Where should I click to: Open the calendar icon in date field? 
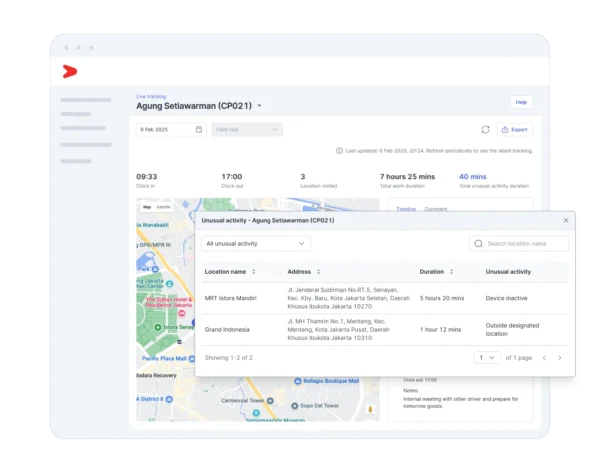tap(199, 129)
